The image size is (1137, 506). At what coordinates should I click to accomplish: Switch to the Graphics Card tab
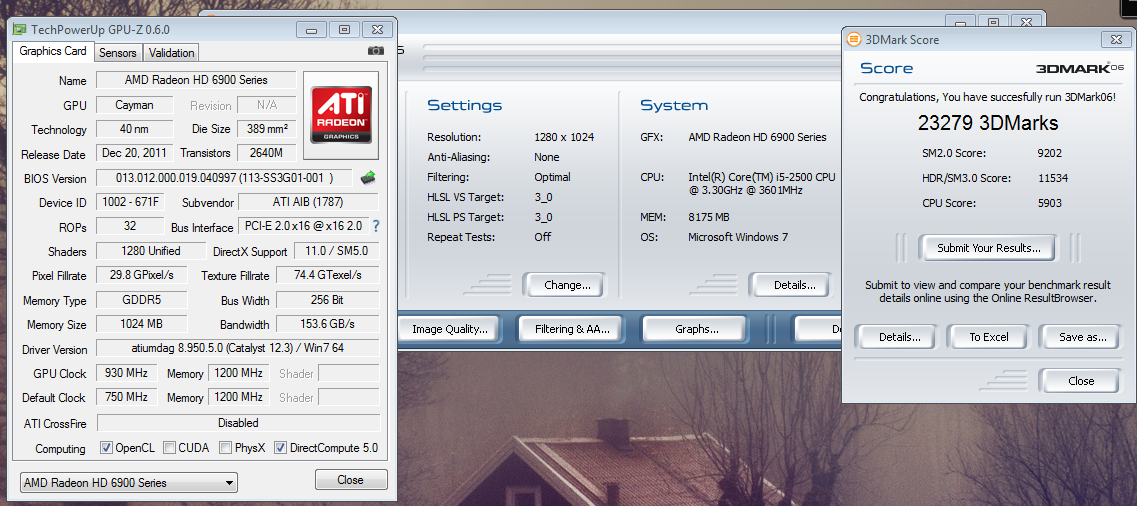tap(53, 51)
